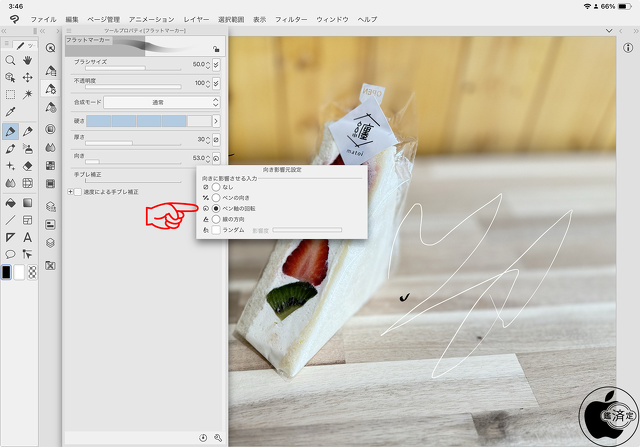Toggle 速度による手ブレ補正 checkbox
The width and height of the screenshot is (640, 447).
click(x=78, y=191)
